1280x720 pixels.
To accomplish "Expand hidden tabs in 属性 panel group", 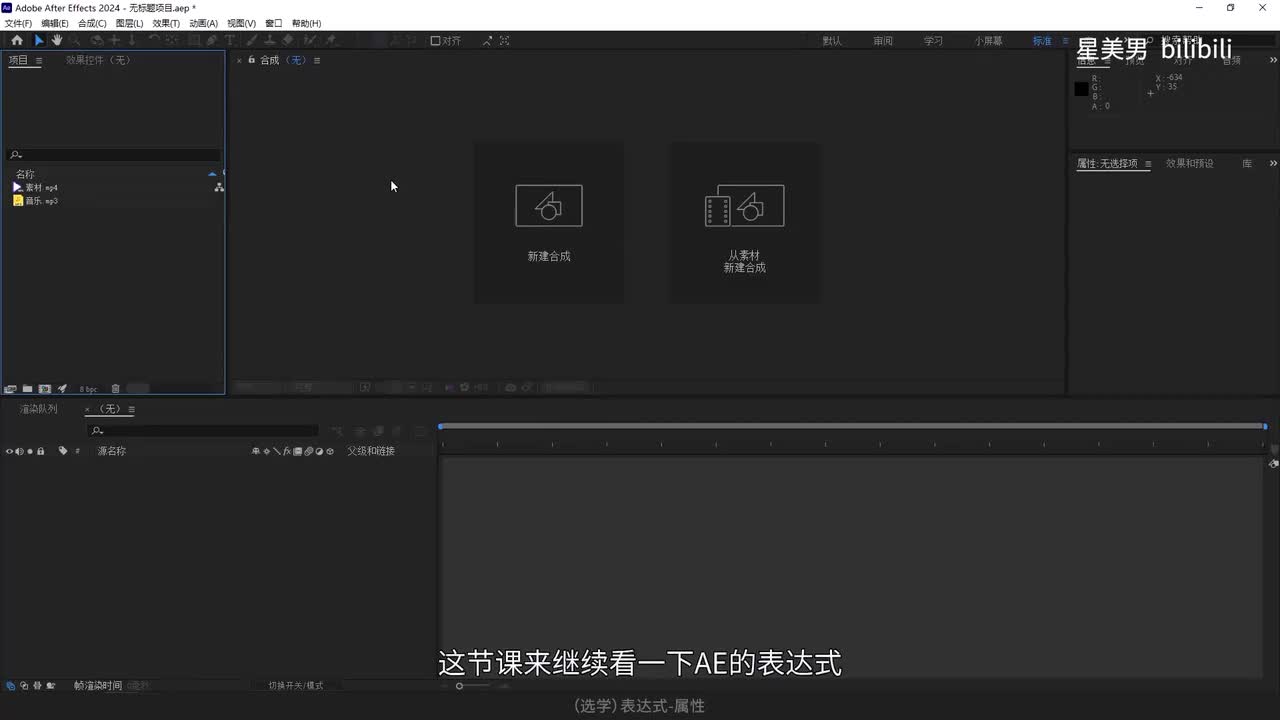I will click(x=1273, y=163).
